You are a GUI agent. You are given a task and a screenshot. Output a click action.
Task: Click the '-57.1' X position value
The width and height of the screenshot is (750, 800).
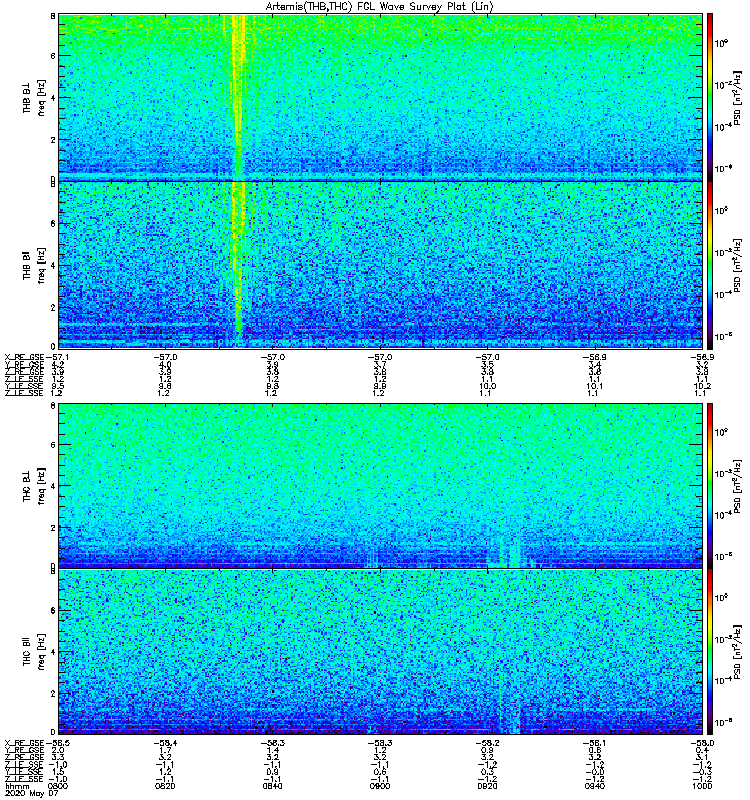pos(58,357)
